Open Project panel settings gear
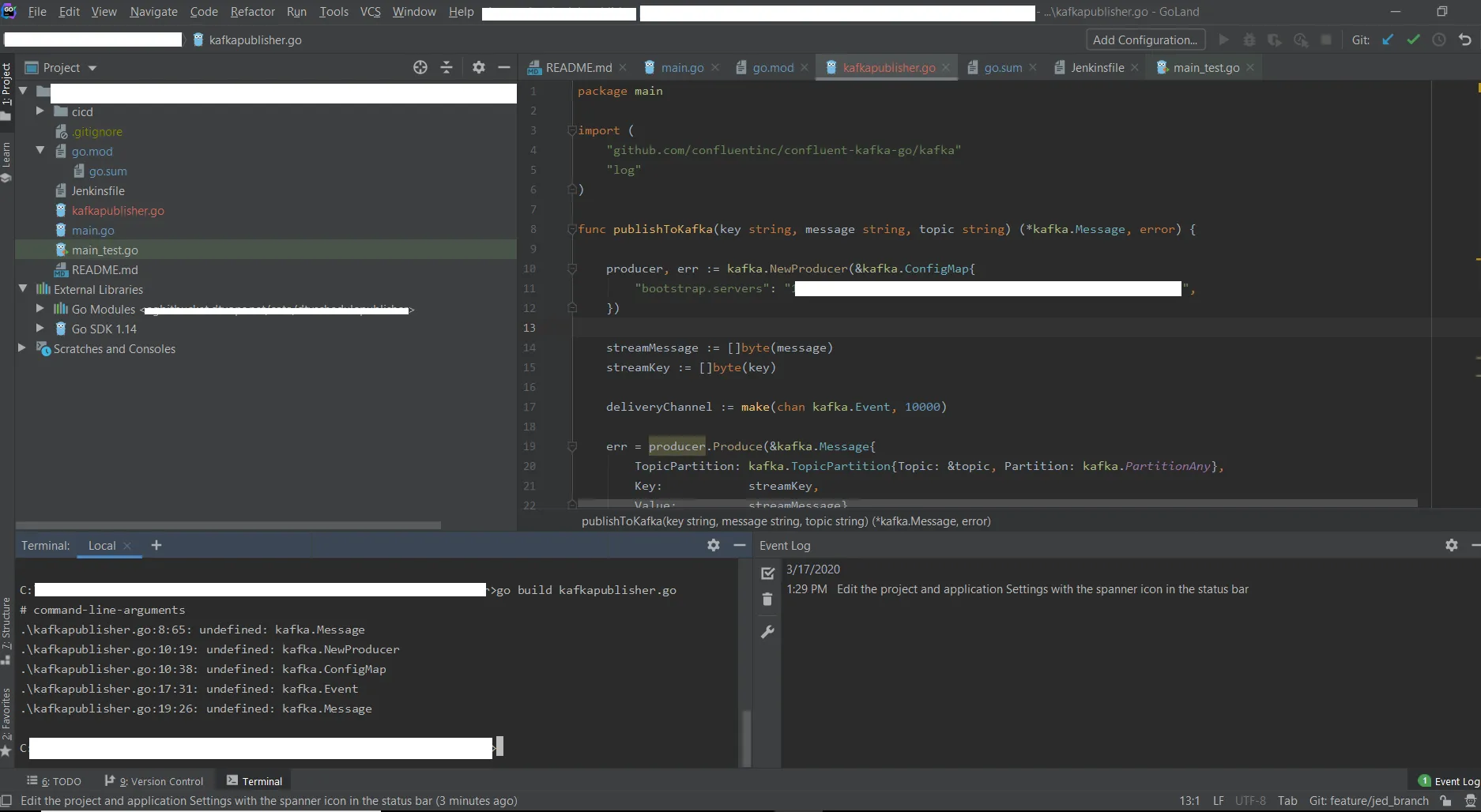This screenshot has height=812, width=1481. point(478,68)
